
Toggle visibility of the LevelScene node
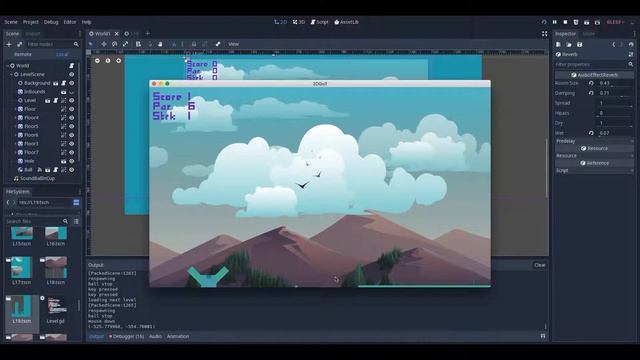click(72, 74)
